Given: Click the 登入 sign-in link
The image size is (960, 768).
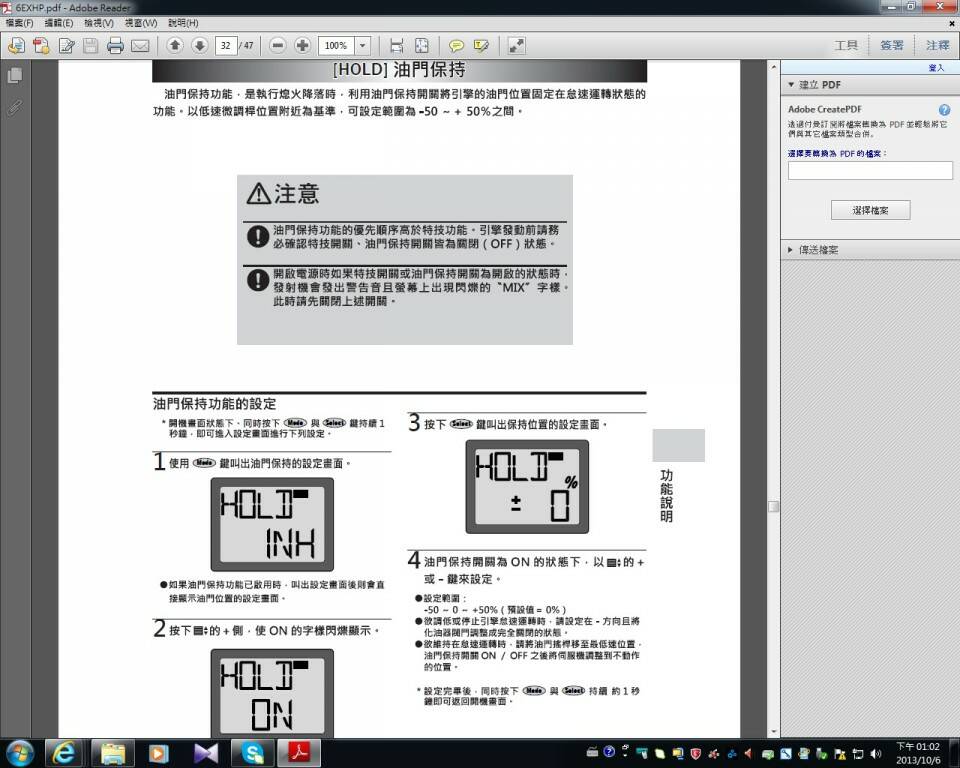Looking at the screenshot, I should (x=936, y=67).
